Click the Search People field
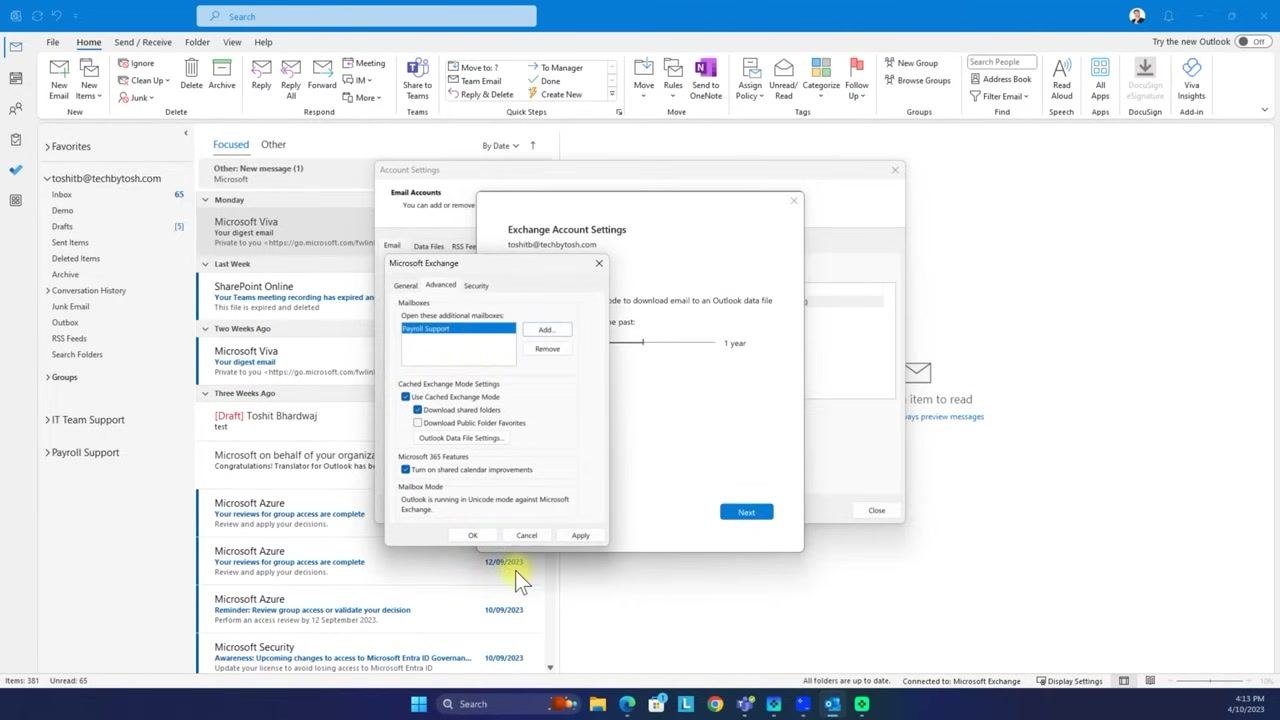The image size is (1280, 720). tap(1001, 62)
